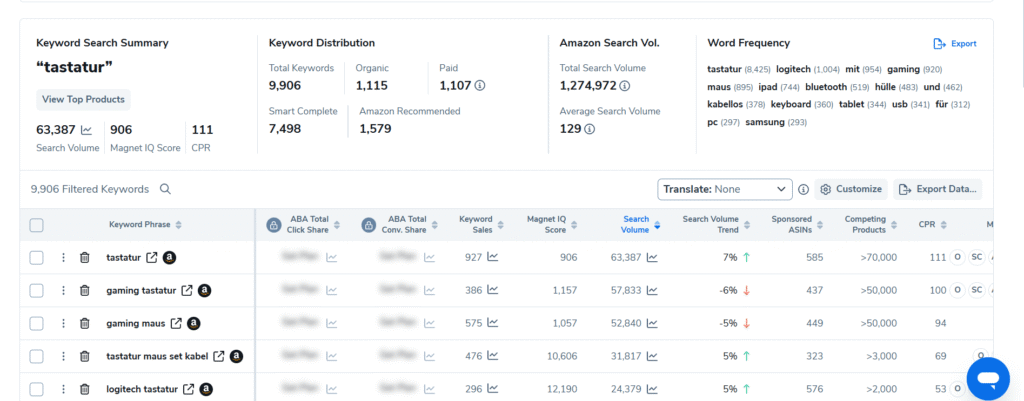
Task: Click the word 'kabellos' in Word Frequency
Action: coord(725,104)
